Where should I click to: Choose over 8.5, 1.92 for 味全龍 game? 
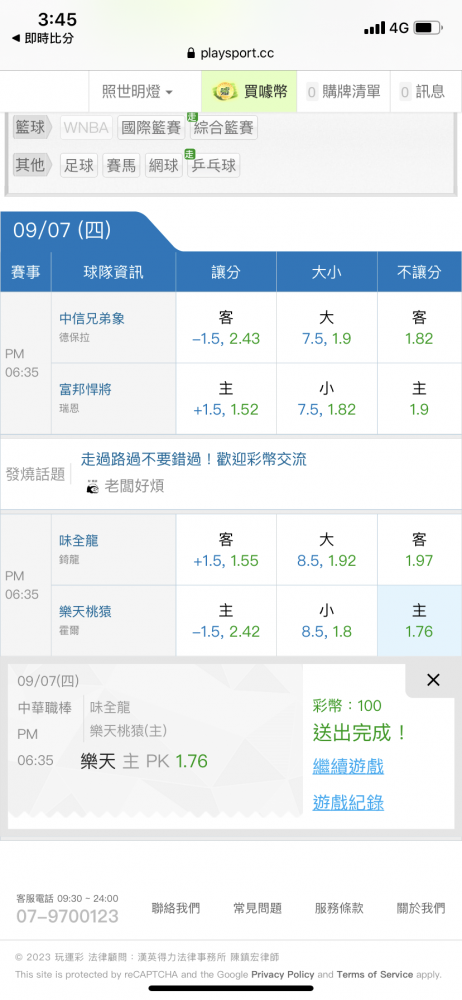click(x=327, y=550)
